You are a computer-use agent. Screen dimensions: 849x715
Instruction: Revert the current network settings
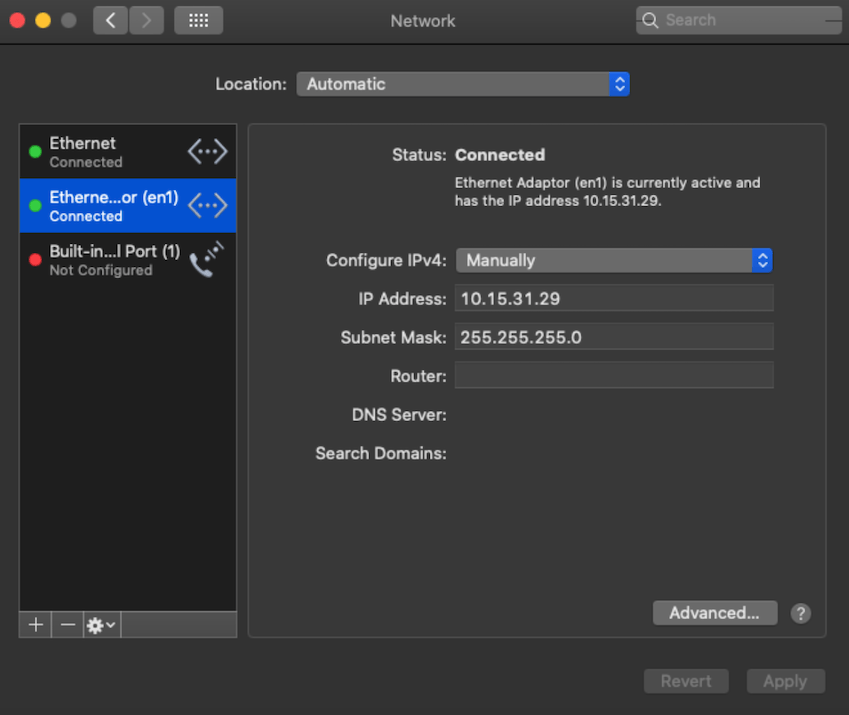tap(686, 681)
